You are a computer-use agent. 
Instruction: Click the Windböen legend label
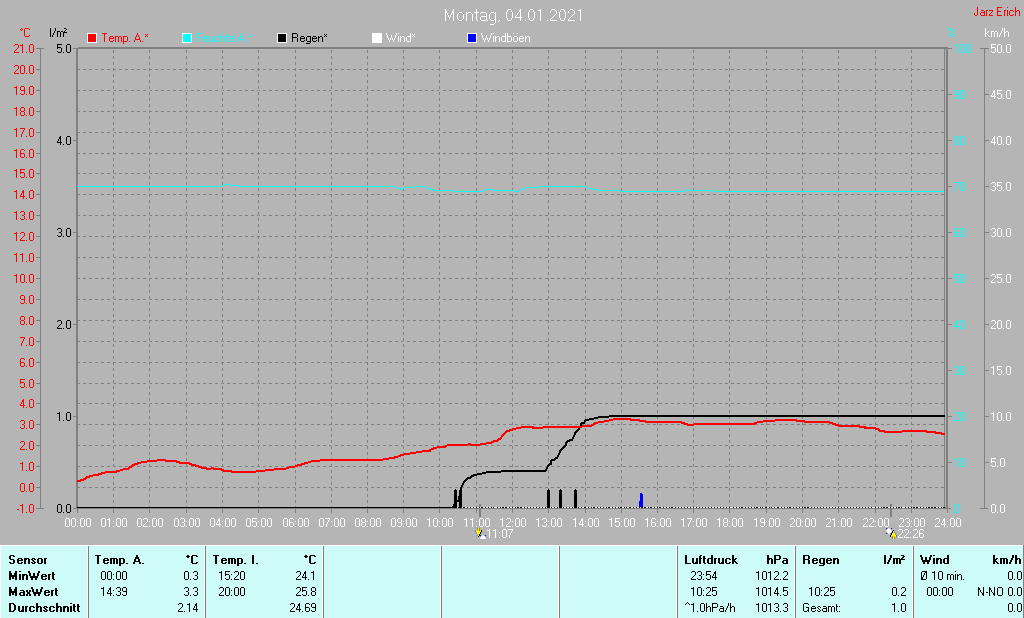click(x=505, y=38)
